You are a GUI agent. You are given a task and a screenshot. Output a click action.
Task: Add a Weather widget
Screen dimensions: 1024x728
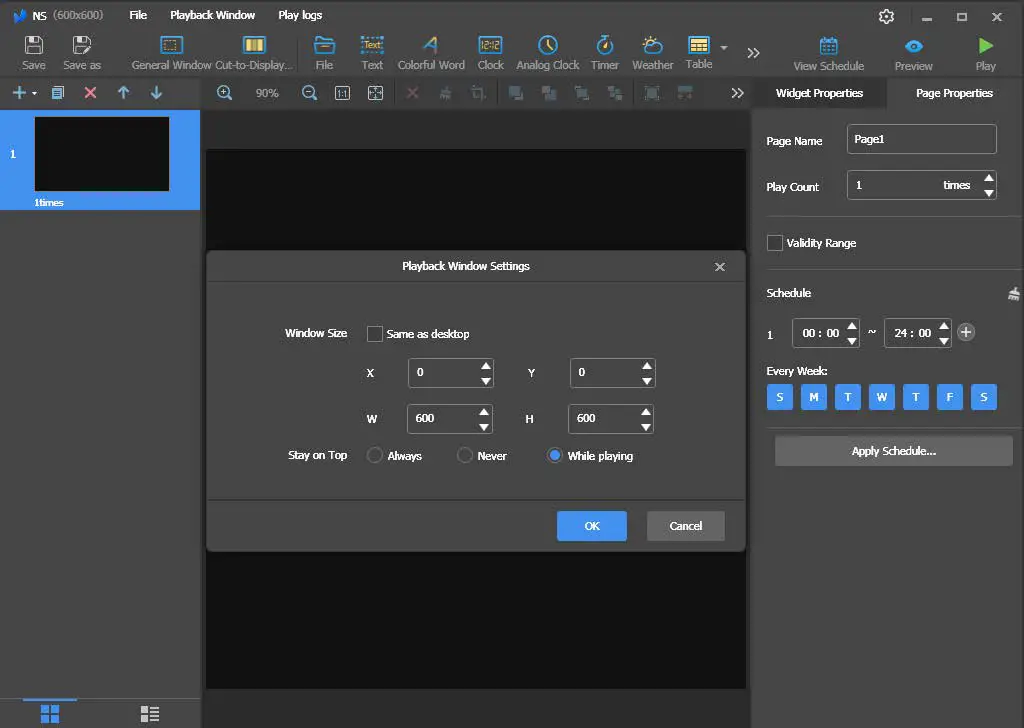click(x=652, y=52)
